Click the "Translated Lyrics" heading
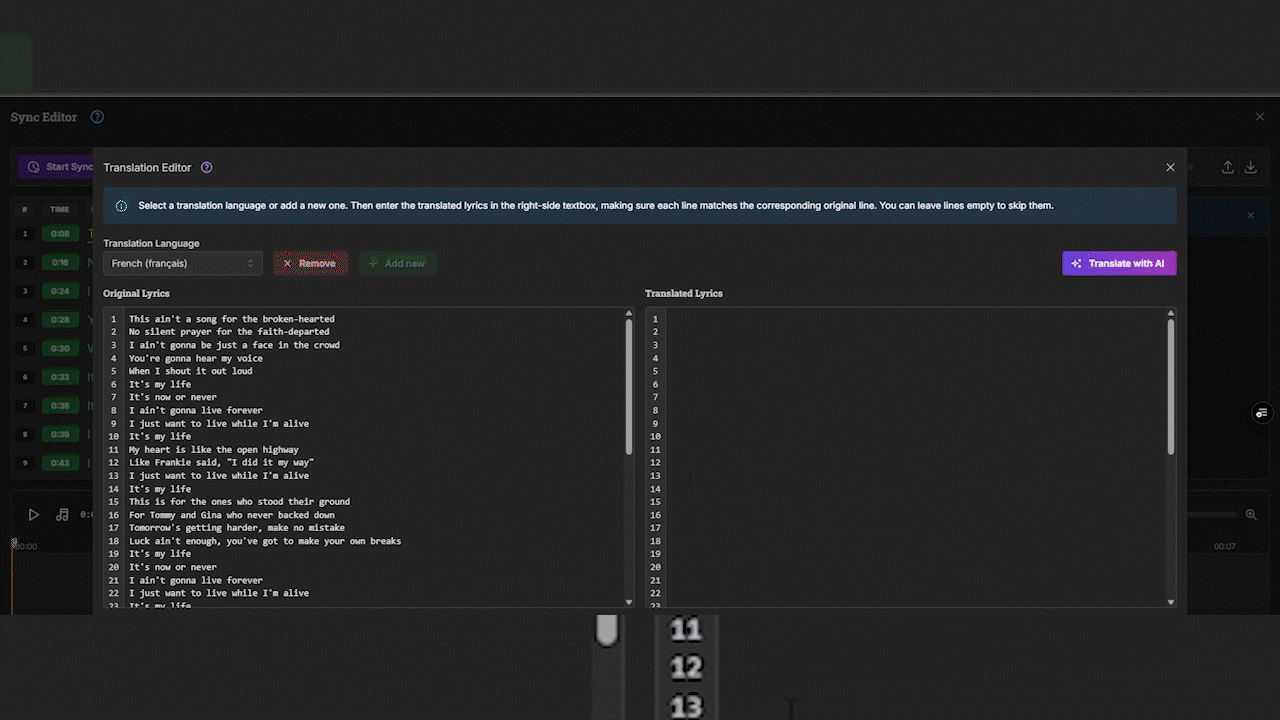Image resolution: width=1280 pixels, height=720 pixels. pyautogui.click(x=684, y=294)
